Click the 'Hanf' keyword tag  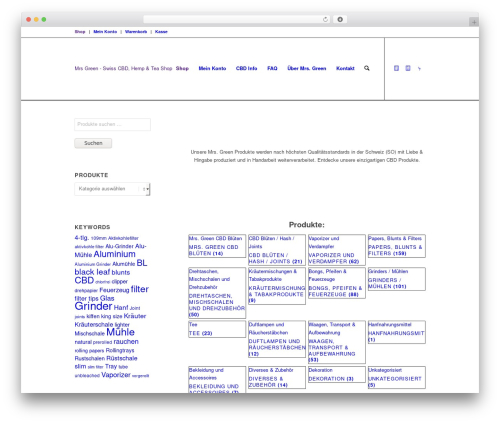121,307
